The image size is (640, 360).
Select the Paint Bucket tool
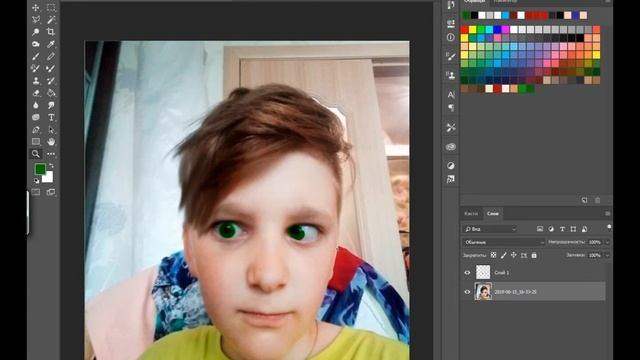tap(51, 93)
